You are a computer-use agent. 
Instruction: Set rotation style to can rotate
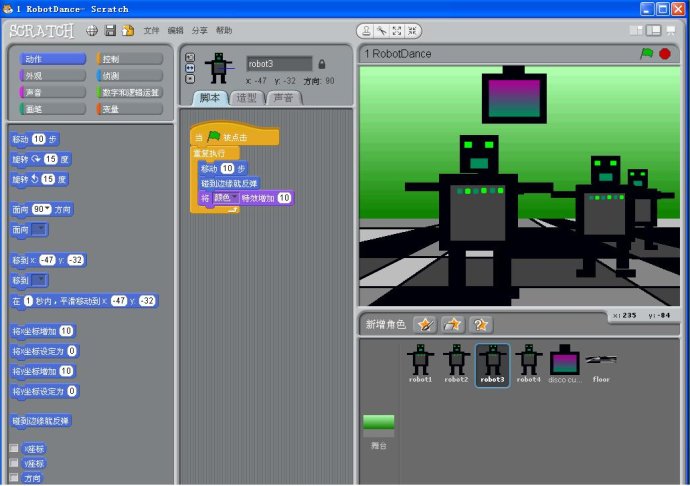pos(190,57)
